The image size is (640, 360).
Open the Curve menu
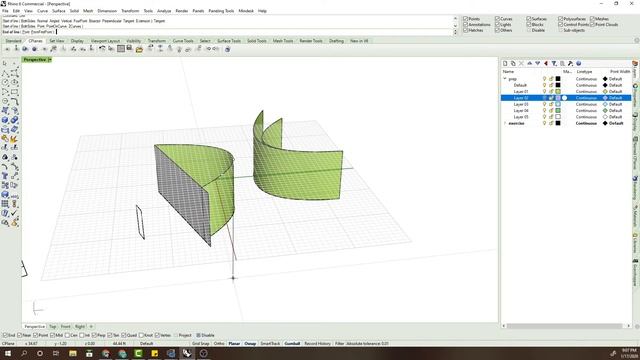tap(42, 11)
